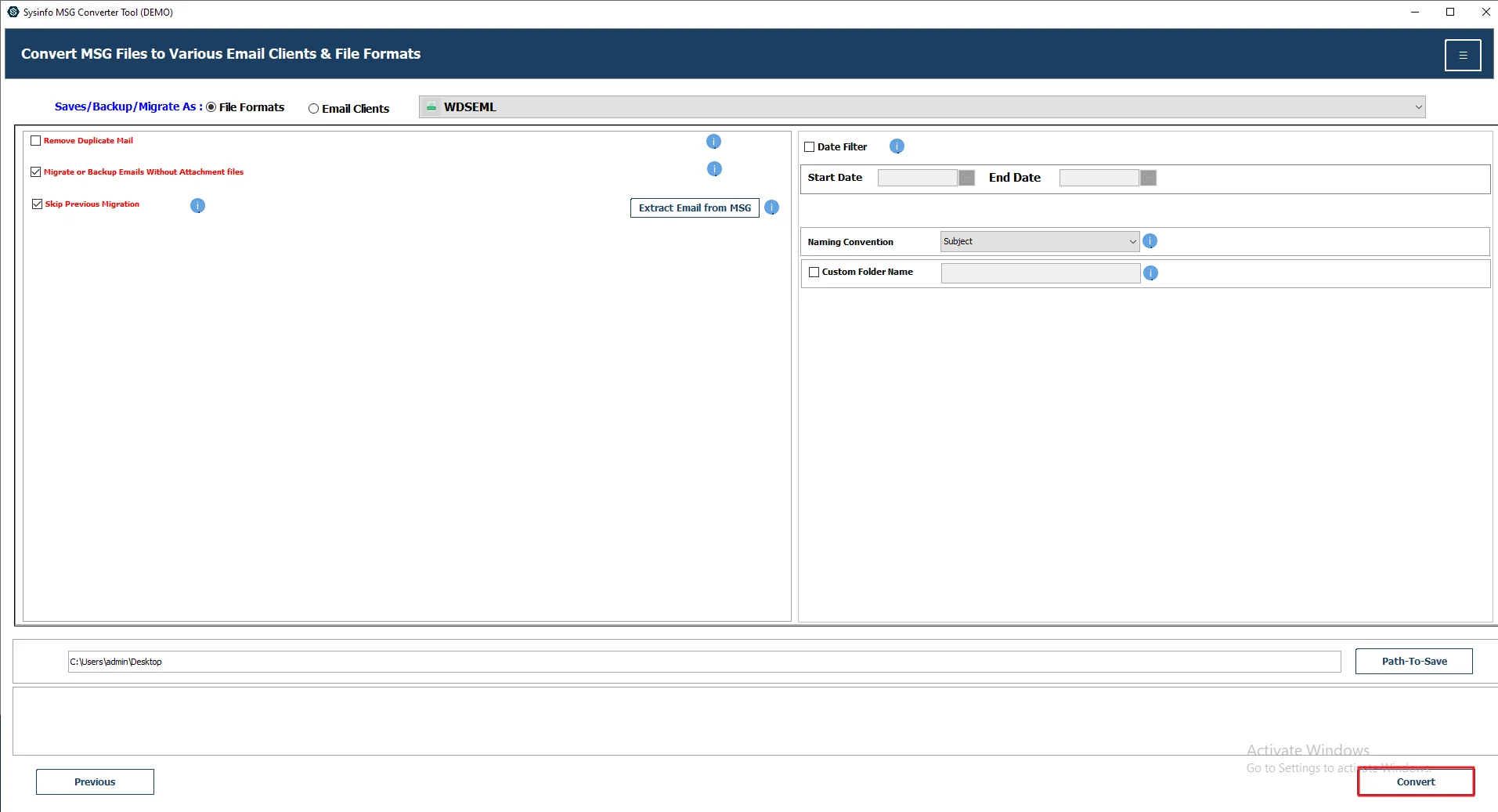Click info icon next to Extract Email button

(771, 208)
